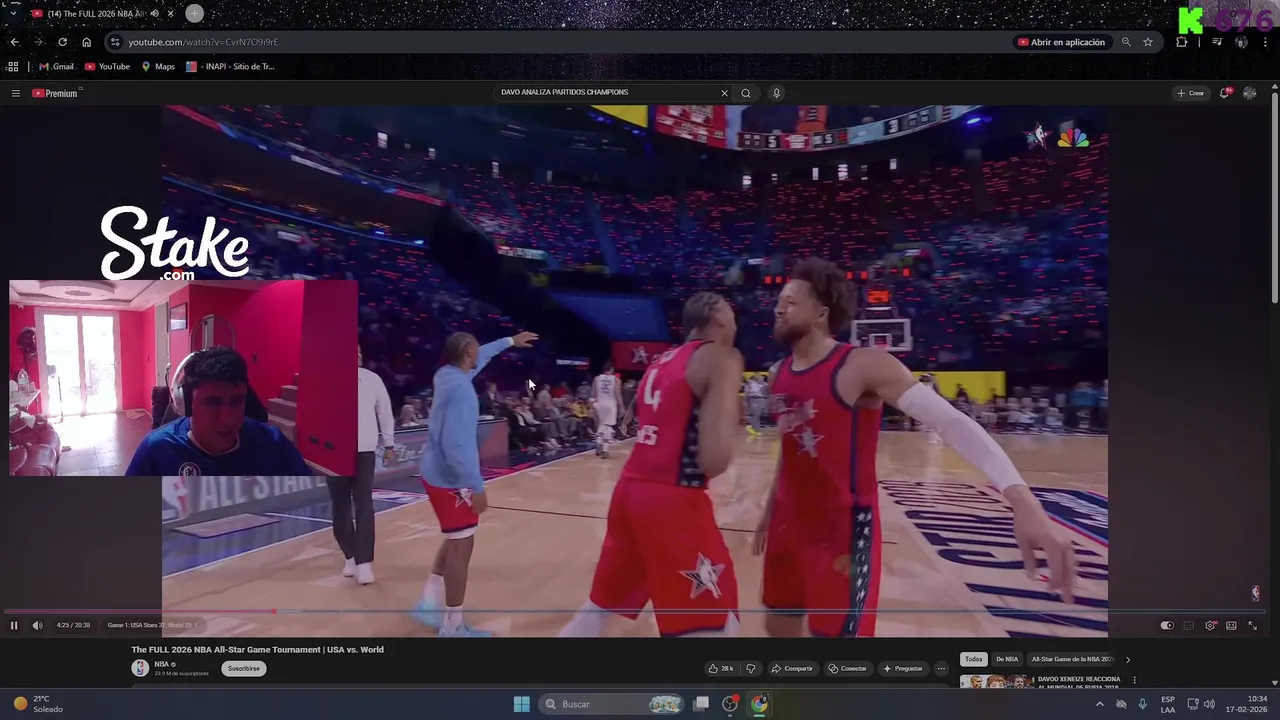Open the weather widget 21°C Soleado
This screenshot has height=720, width=1280.
tap(38, 704)
